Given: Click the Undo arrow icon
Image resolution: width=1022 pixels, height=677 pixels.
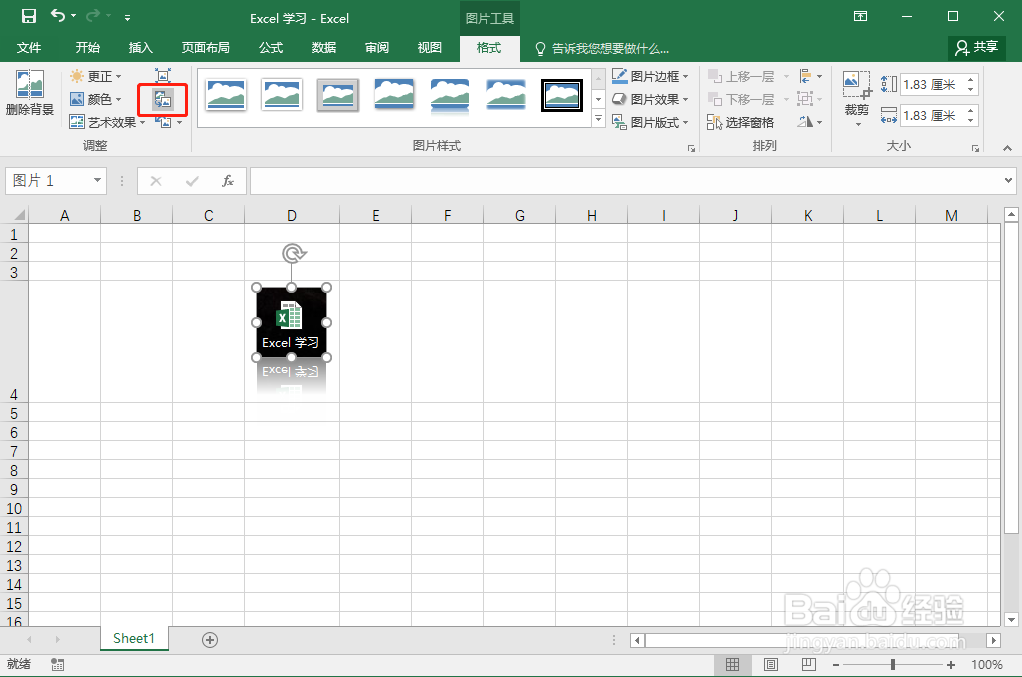Looking at the screenshot, I should tap(58, 16).
